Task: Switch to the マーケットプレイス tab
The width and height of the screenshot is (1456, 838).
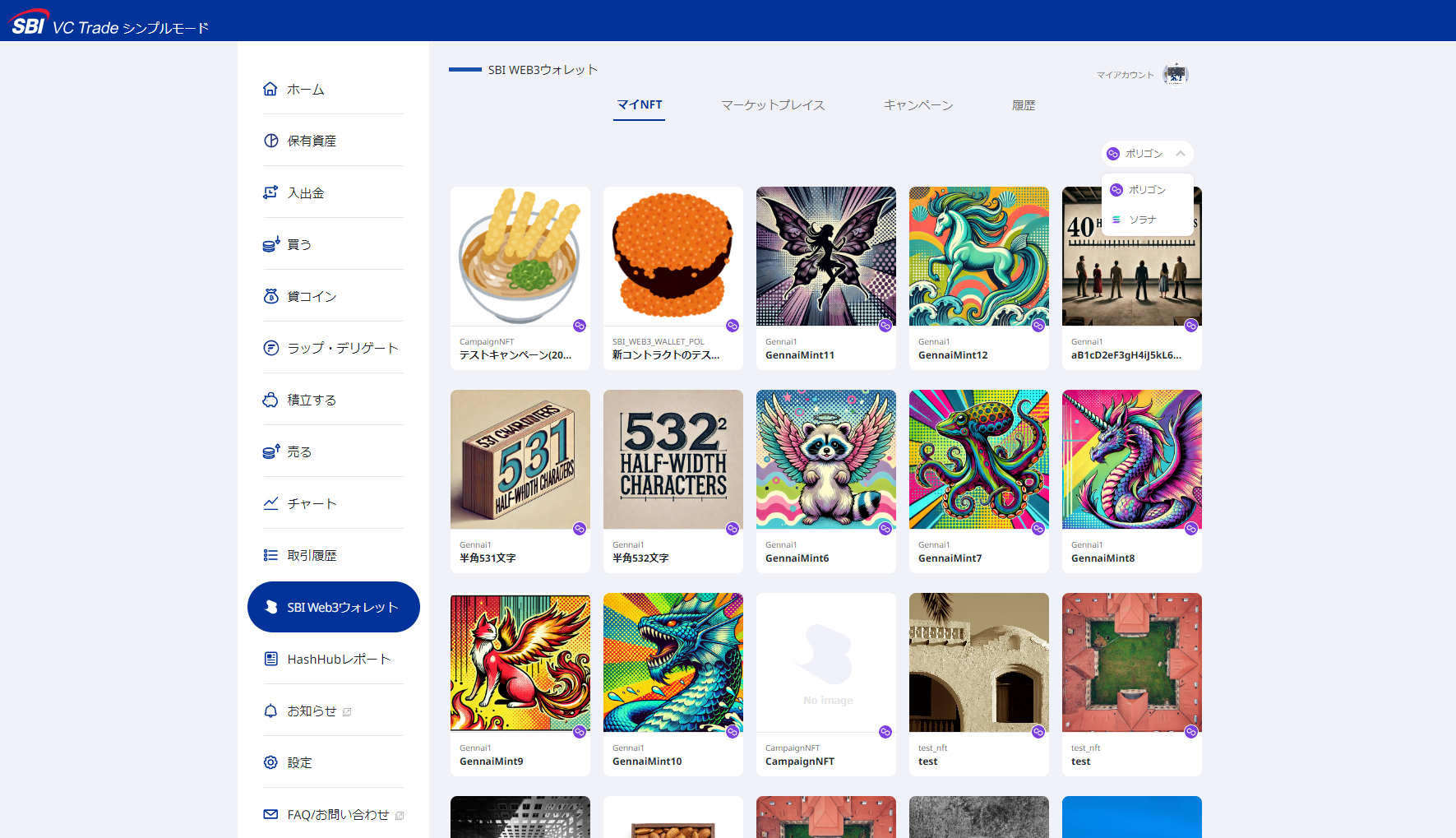Action: click(x=773, y=105)
